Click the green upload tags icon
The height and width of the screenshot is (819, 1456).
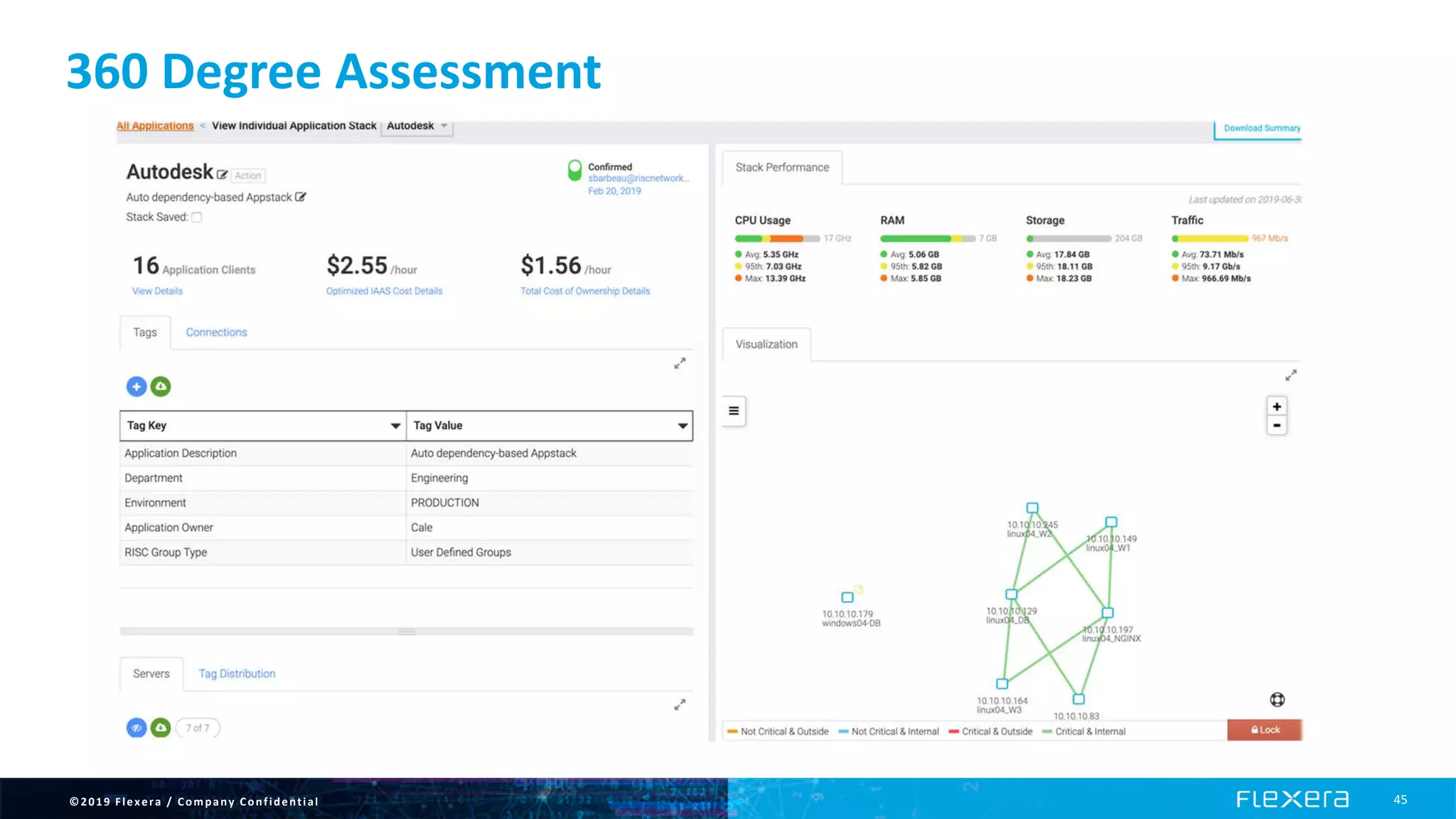tap(161, 386)
